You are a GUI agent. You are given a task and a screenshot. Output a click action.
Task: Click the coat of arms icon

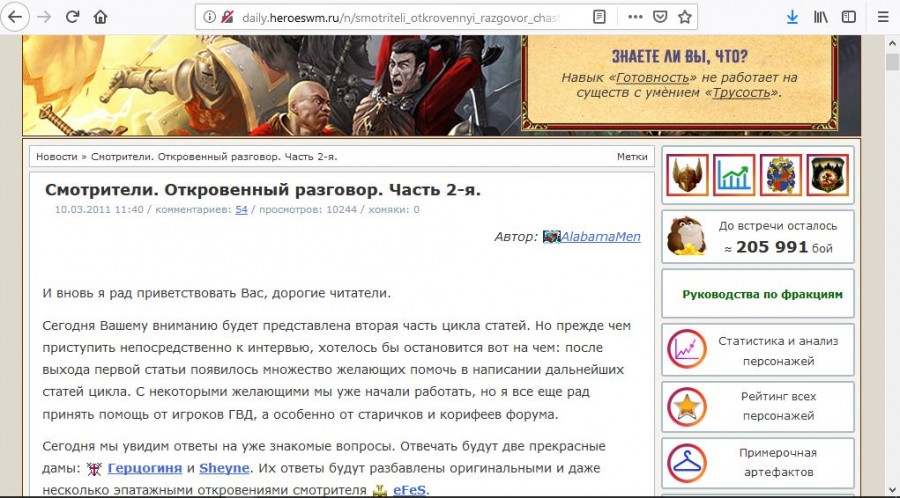click(781, 175)
